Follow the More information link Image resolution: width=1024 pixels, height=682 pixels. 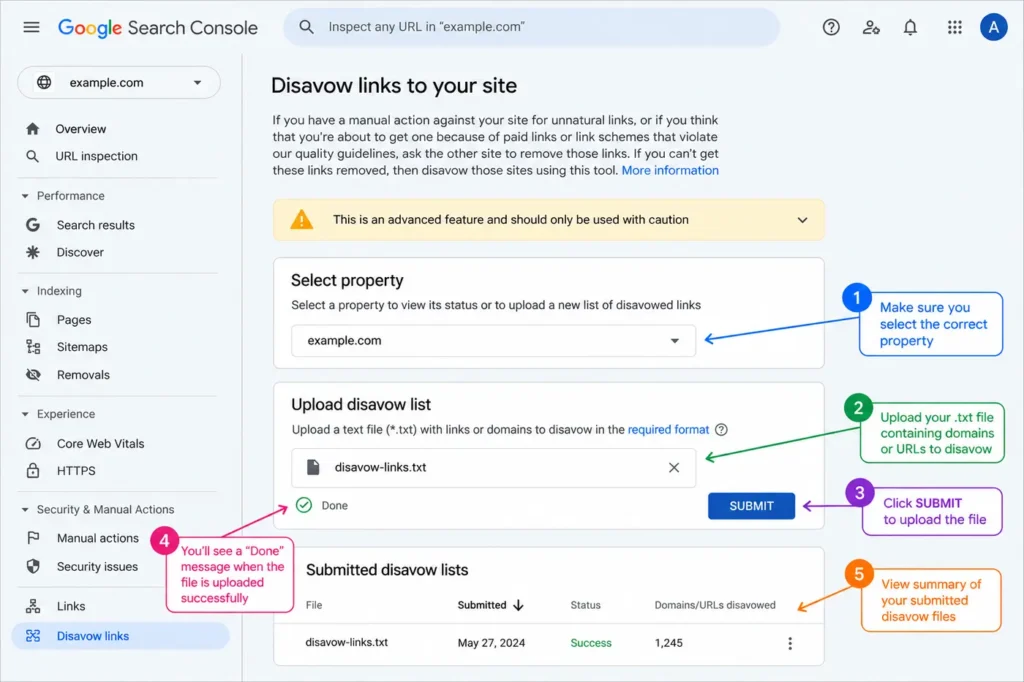670,170
